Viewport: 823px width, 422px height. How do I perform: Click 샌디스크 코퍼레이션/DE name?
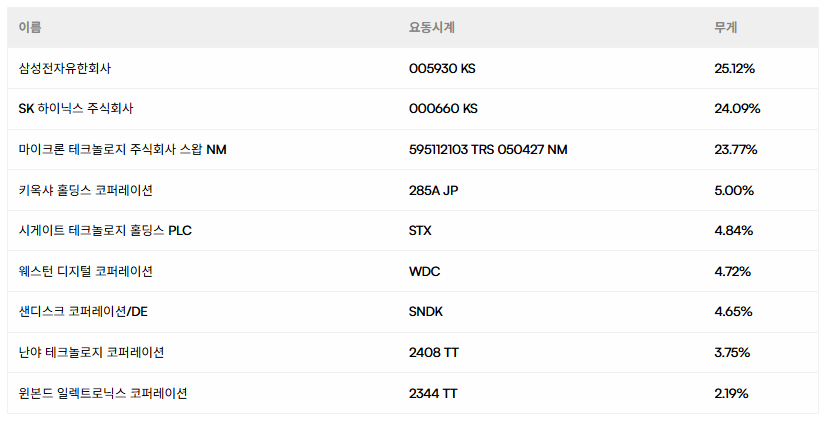pyautogui.click(x=83, y=312)
